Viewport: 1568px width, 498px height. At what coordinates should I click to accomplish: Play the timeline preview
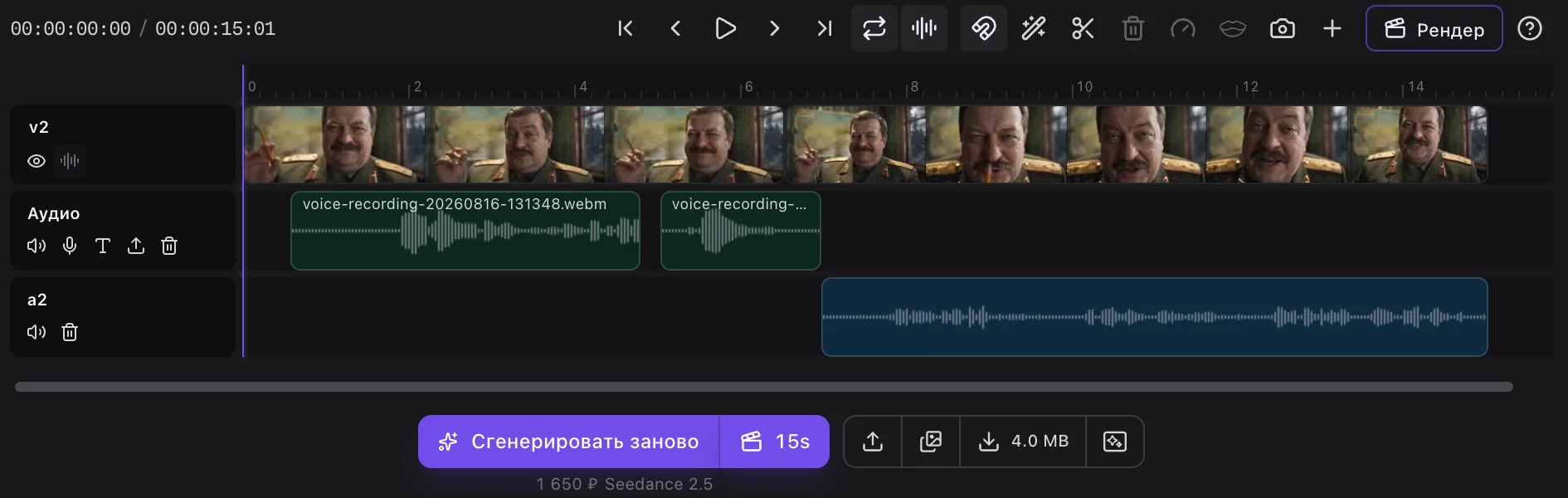725,28
